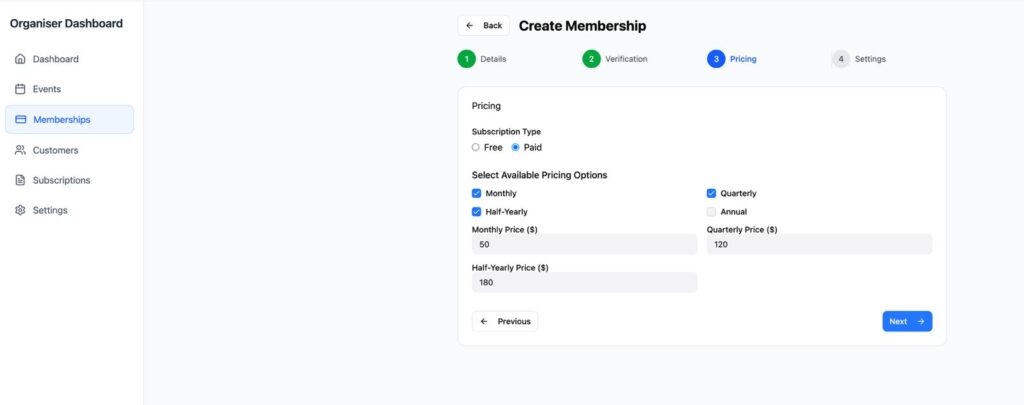
Task: Select the Paid subscription type
Action: [x=516, y=147]
